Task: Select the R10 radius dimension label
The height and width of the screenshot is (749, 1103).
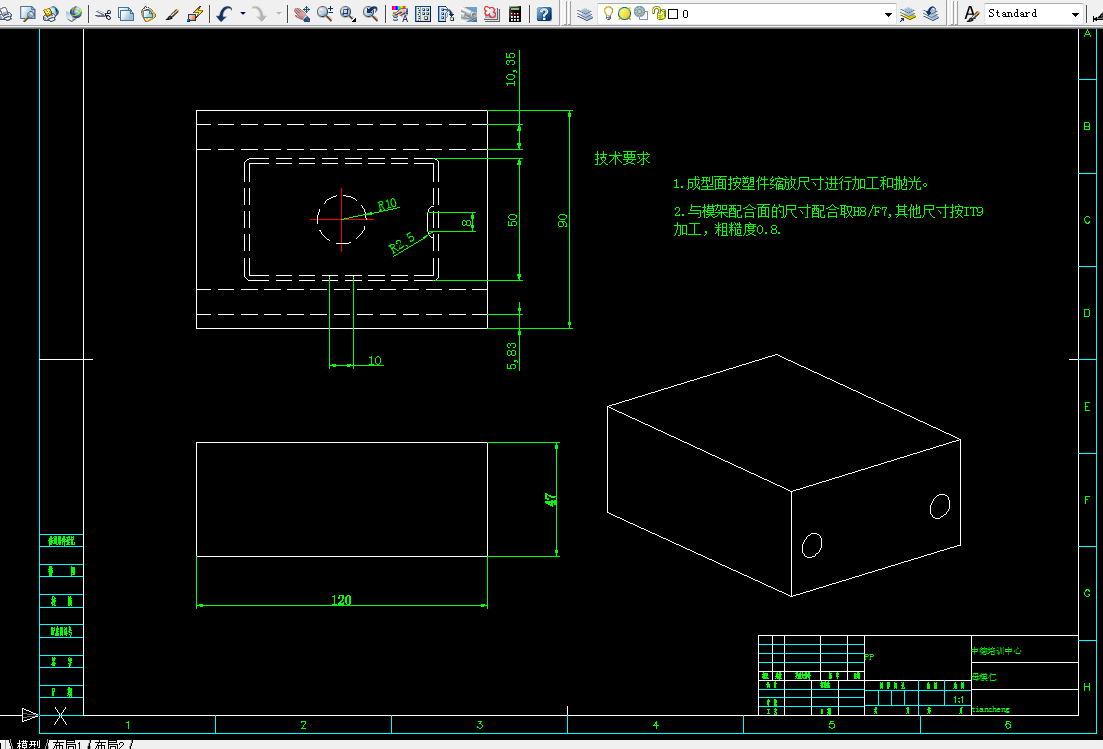Action: (388, 205)
